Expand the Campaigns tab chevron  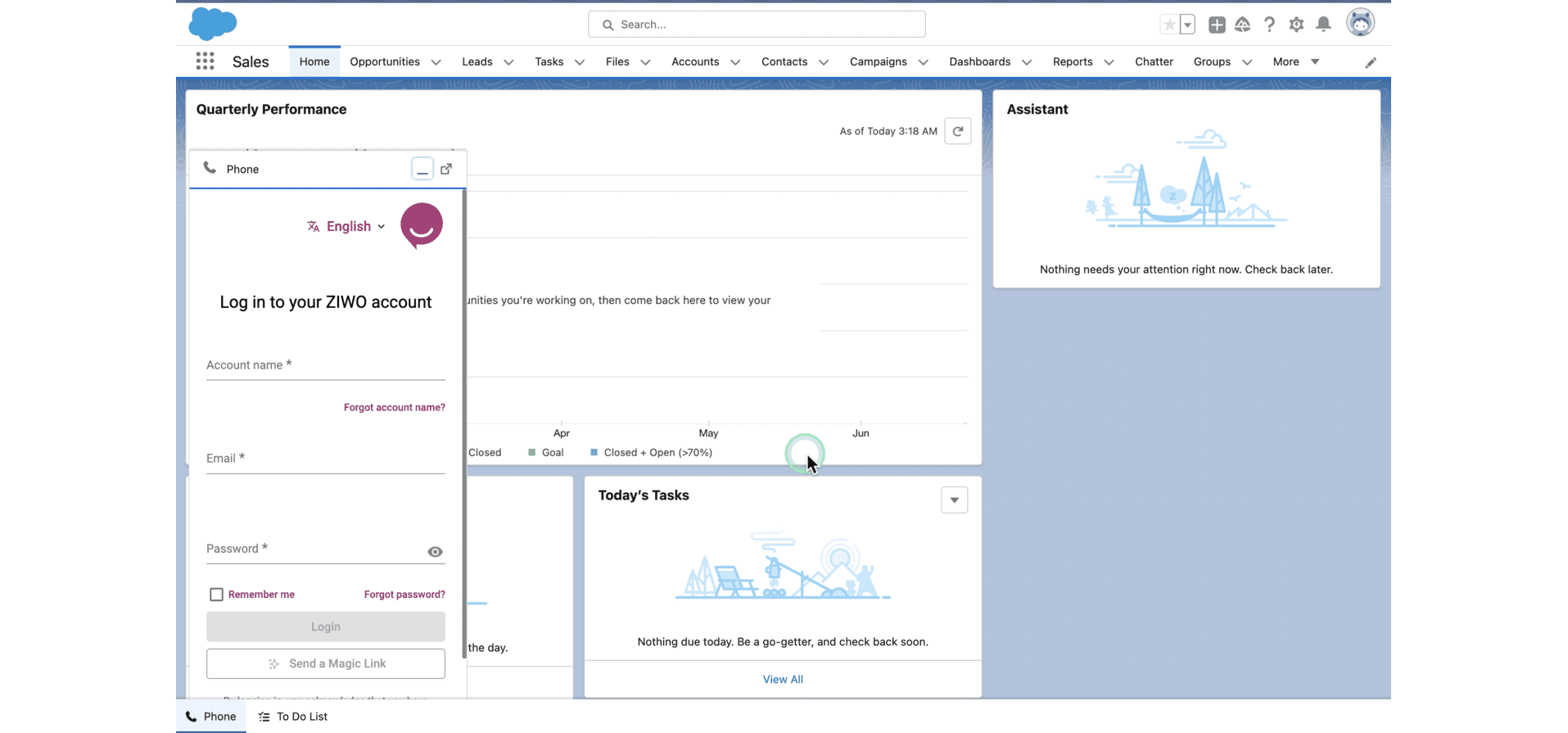tap(923, 62)
